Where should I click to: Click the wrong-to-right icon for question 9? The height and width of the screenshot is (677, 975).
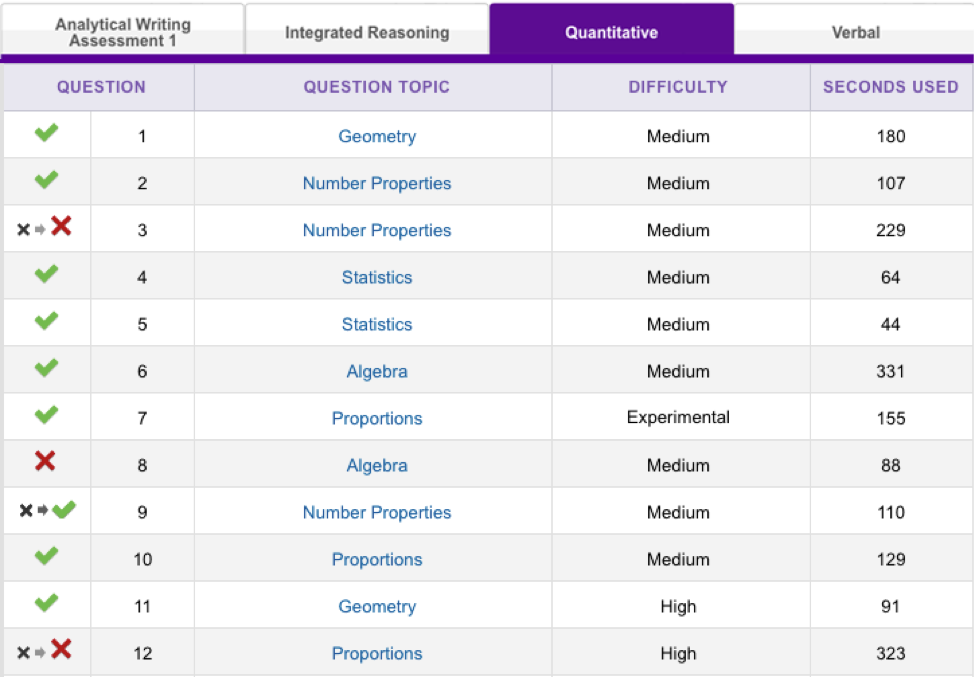[x=46, y=511]
